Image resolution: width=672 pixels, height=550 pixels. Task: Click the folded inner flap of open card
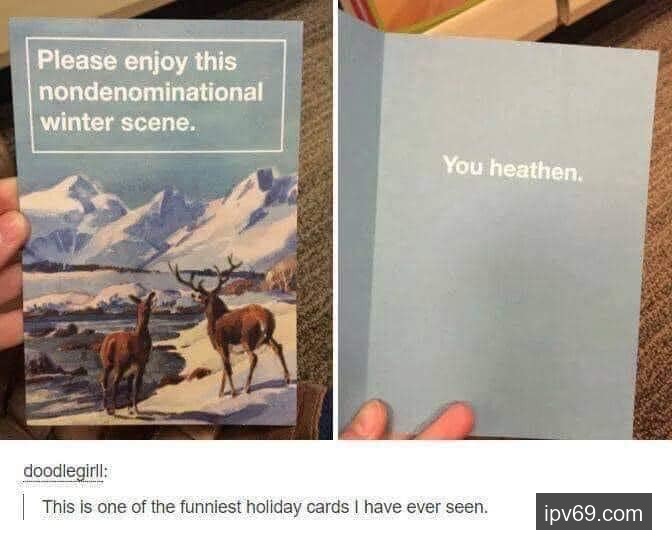tap(359, 223)
